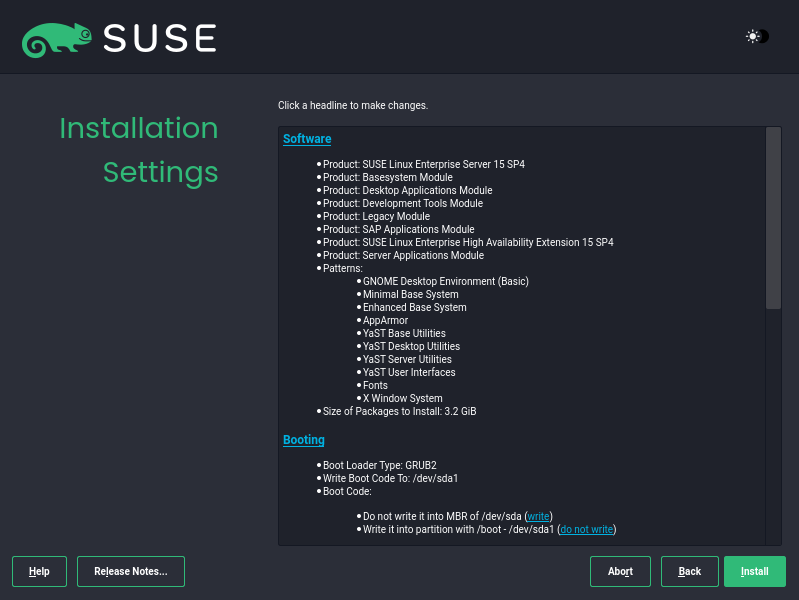Start installation with the Install button
The width and height of the screenshot is (799, 600).
point(755,571)
